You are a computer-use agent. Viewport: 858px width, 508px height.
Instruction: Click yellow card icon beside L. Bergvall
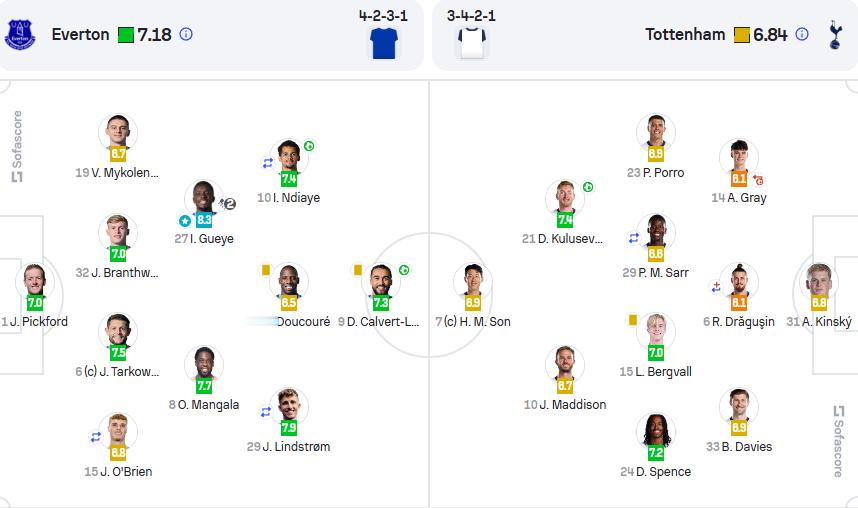coord(633,320)
